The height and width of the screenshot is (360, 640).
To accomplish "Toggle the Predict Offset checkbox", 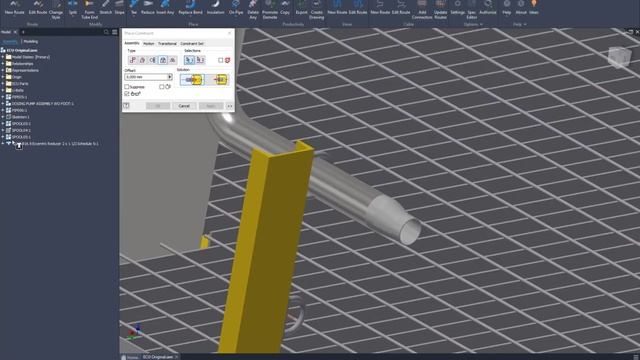I will (x=162, y=87).
